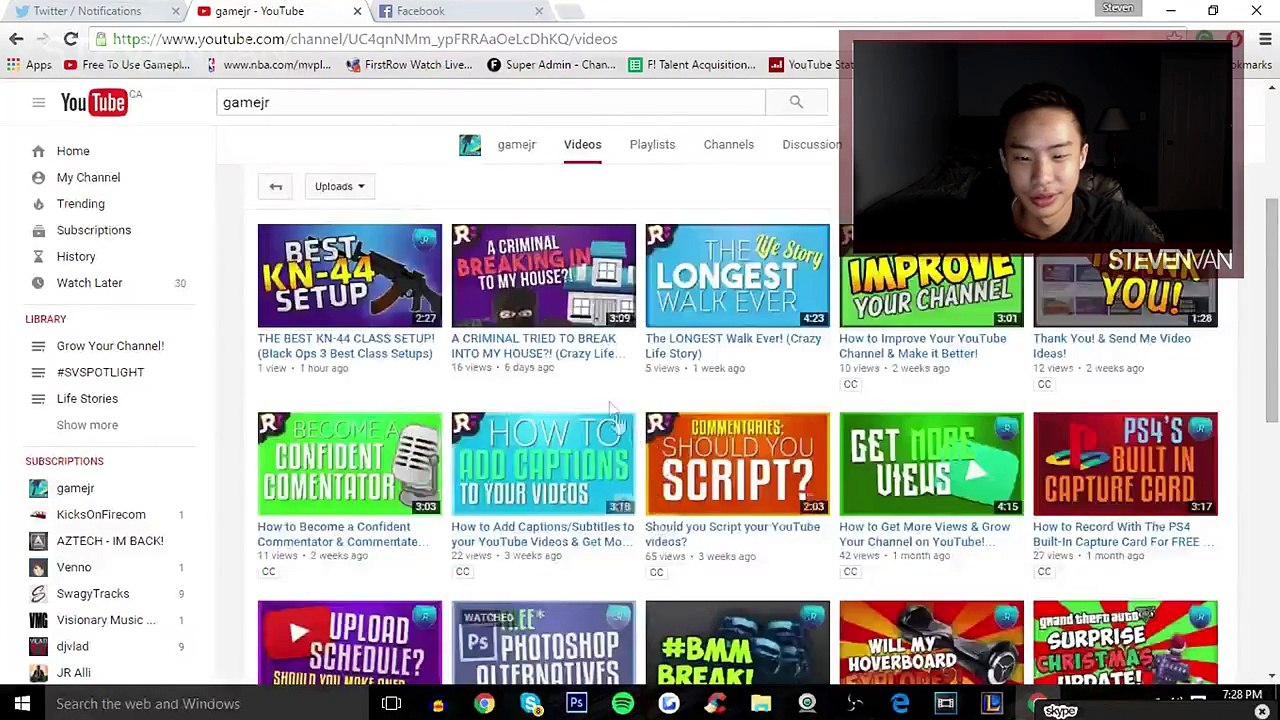Open the YouTube guide hamburger menu
1280x720 pixels.
coord(38,102)
